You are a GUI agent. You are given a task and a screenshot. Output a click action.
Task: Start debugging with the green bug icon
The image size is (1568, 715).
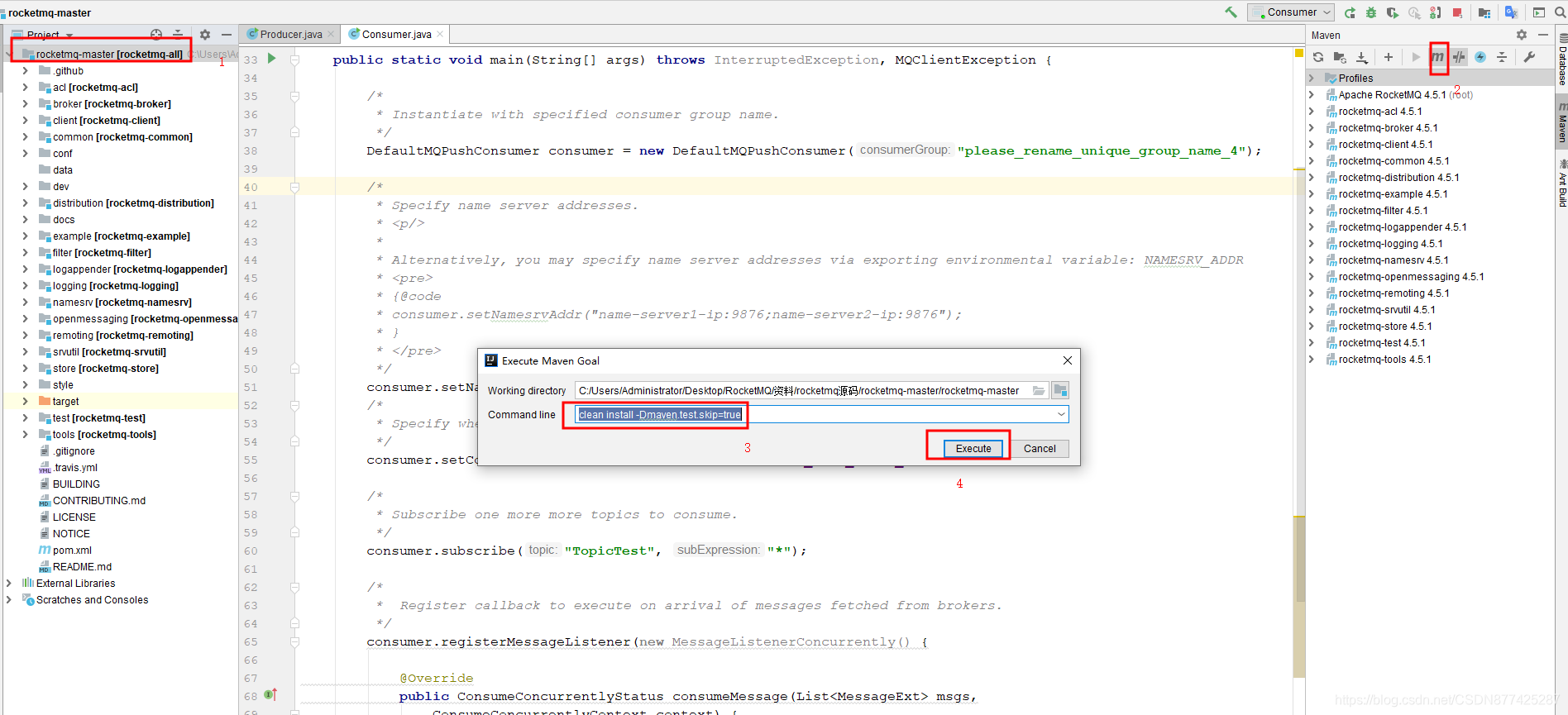point(1371,12)
